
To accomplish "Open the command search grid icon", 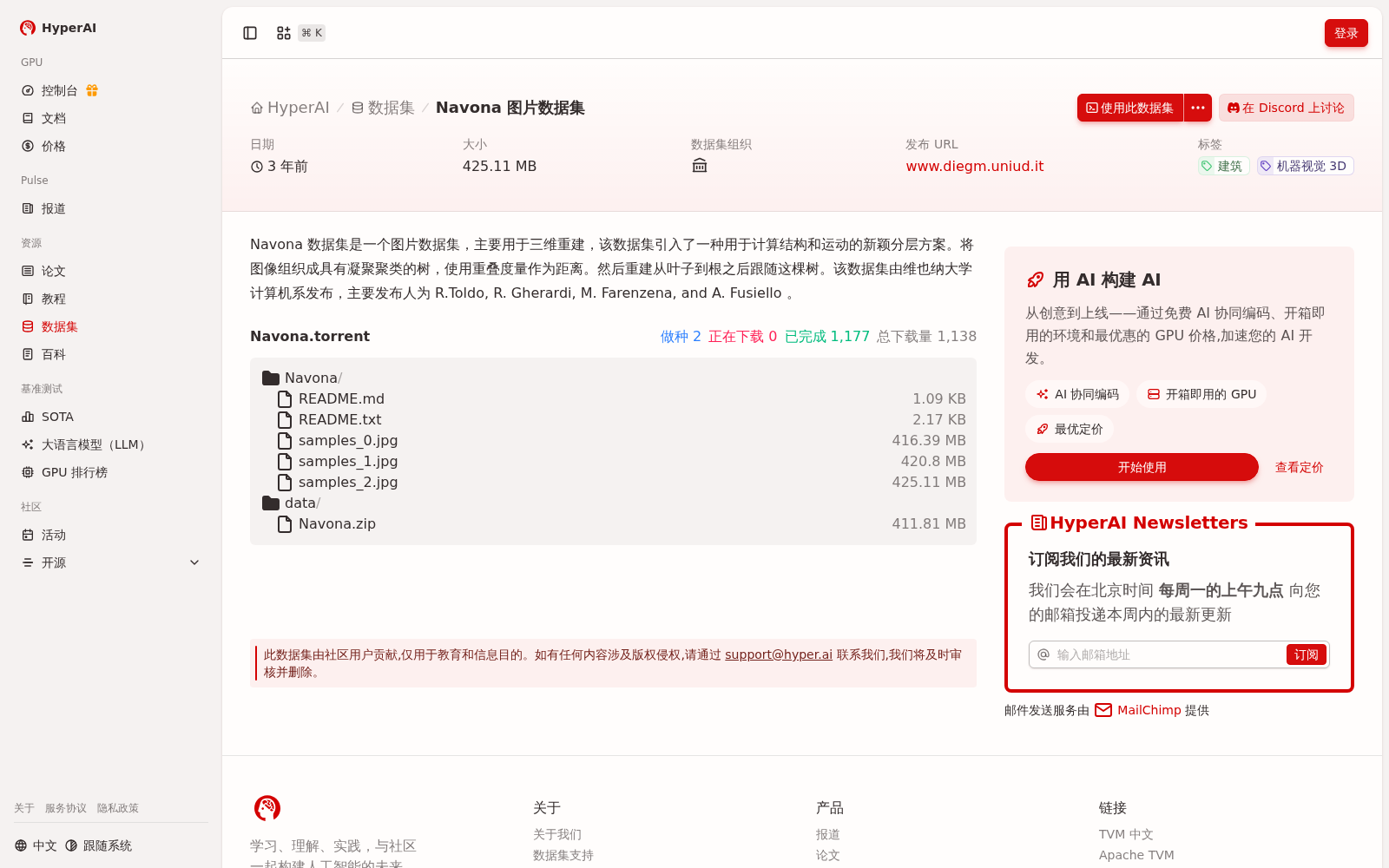I will coord(284,33).
